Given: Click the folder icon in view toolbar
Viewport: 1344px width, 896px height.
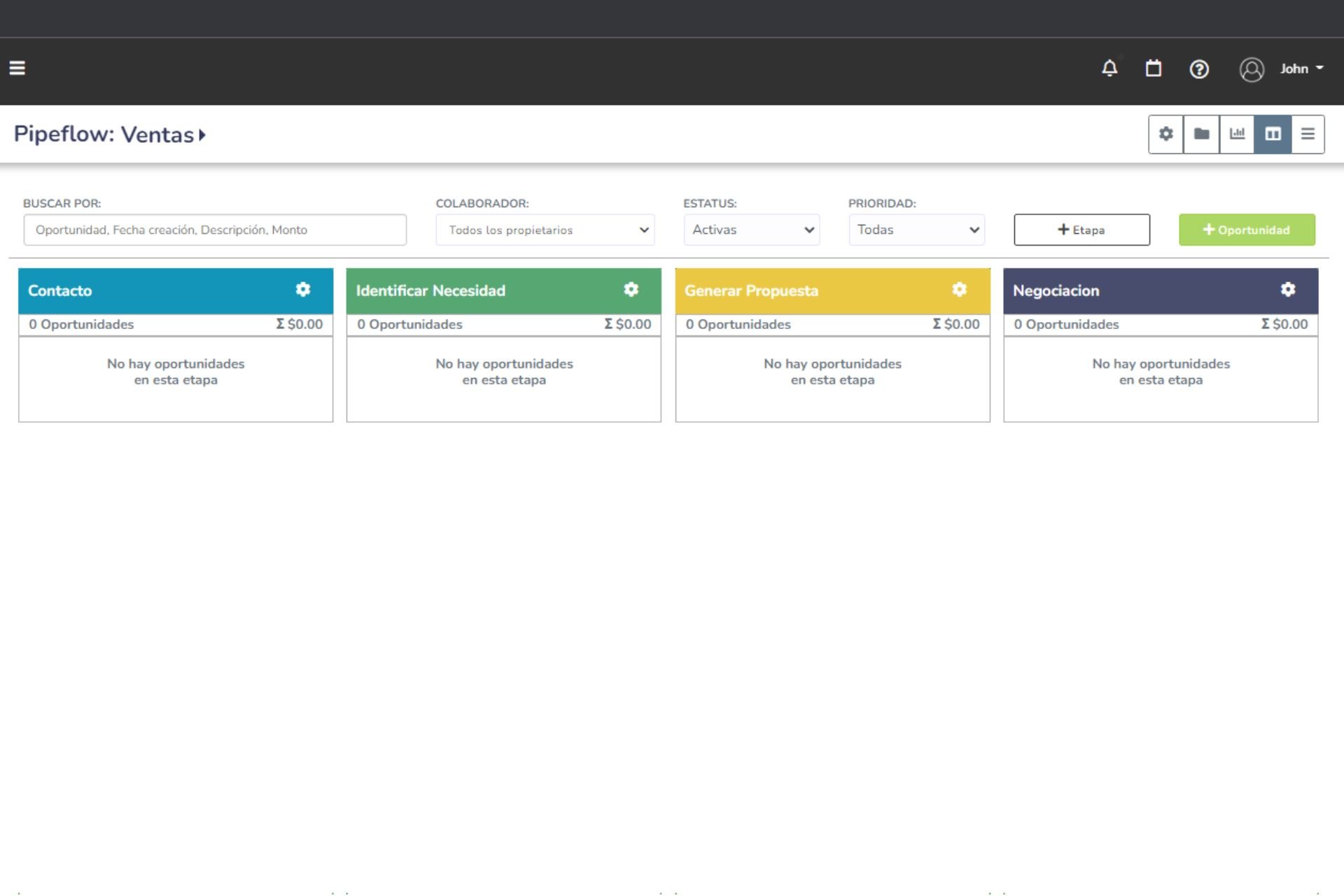Looking at the screenshot, I should pos(1201,134).
